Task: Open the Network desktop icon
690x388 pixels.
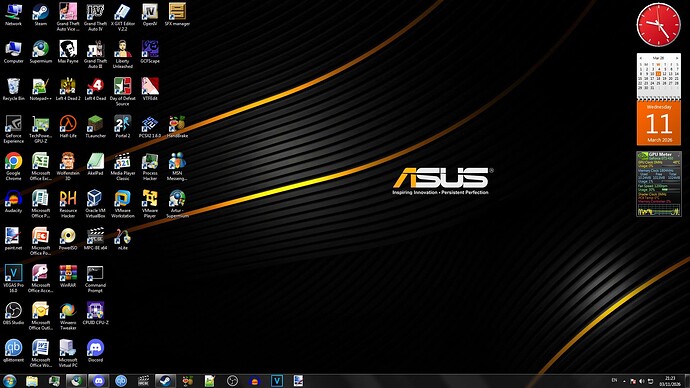Action: tap(13, 15)
